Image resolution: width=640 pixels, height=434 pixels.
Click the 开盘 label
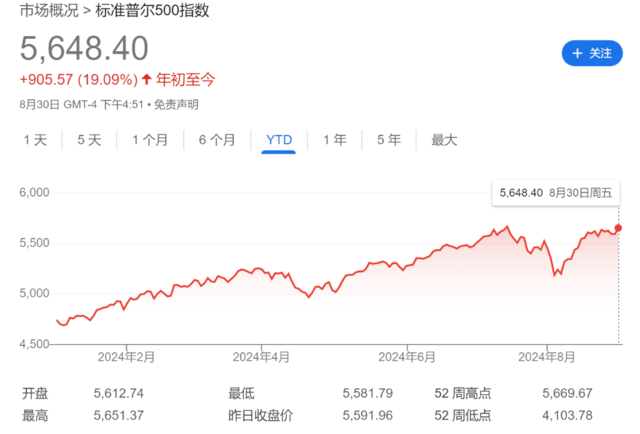coord(35,394)
